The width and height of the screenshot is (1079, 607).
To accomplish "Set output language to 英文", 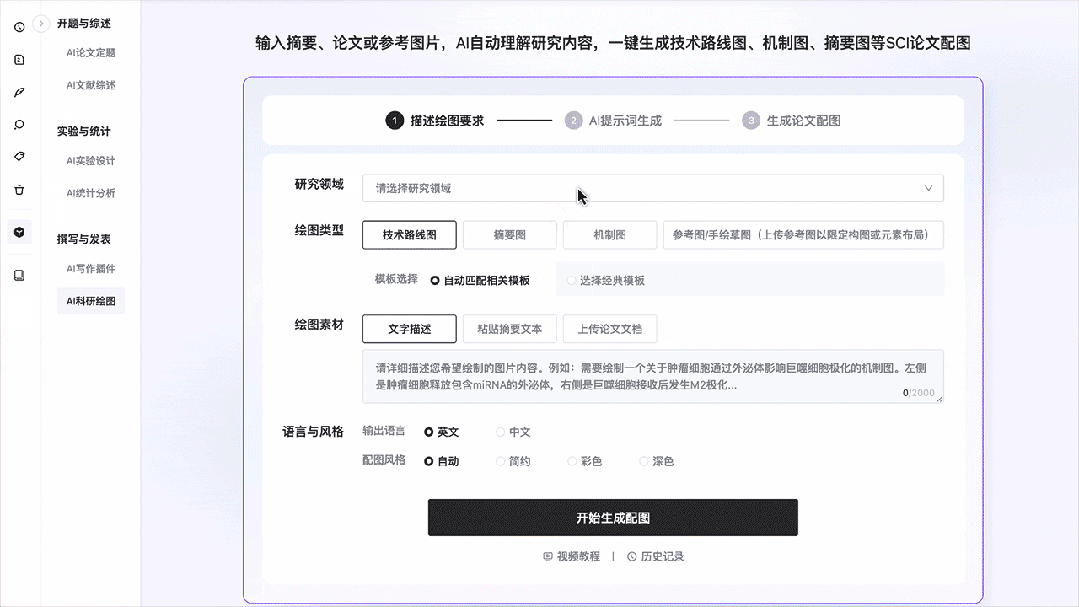I will [441, 432].
